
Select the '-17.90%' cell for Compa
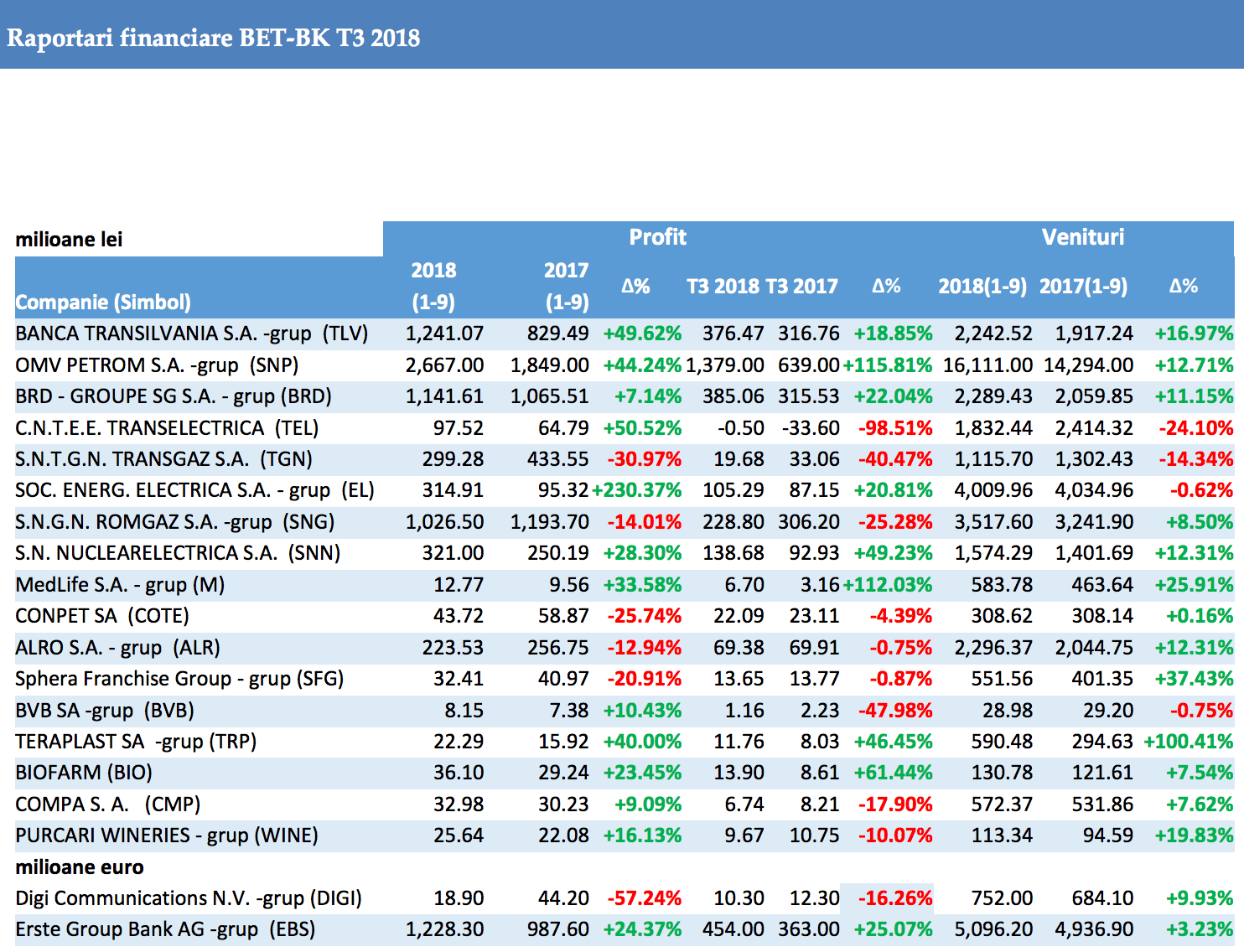pos(895,805)
